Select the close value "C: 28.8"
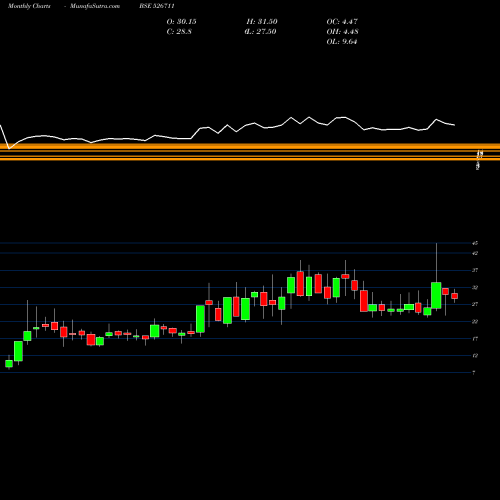The width and height of the screenshot is (500, 500). [179, 32]
